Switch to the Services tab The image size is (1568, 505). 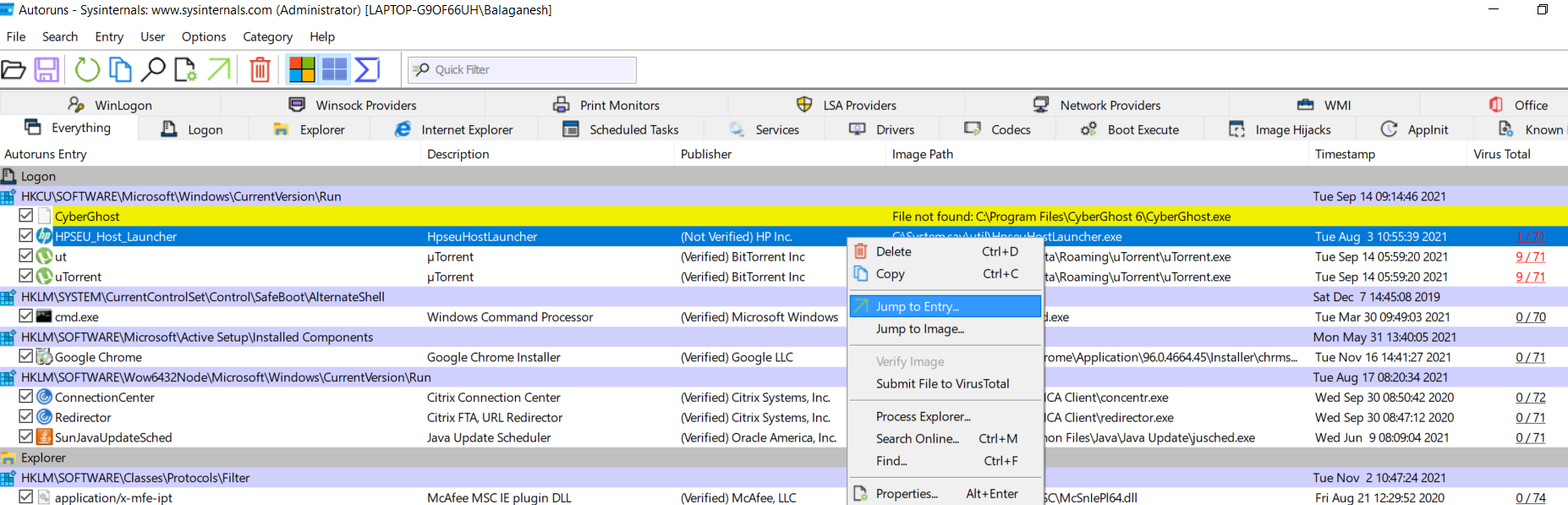pyautogui.click(x=765, y=129)
